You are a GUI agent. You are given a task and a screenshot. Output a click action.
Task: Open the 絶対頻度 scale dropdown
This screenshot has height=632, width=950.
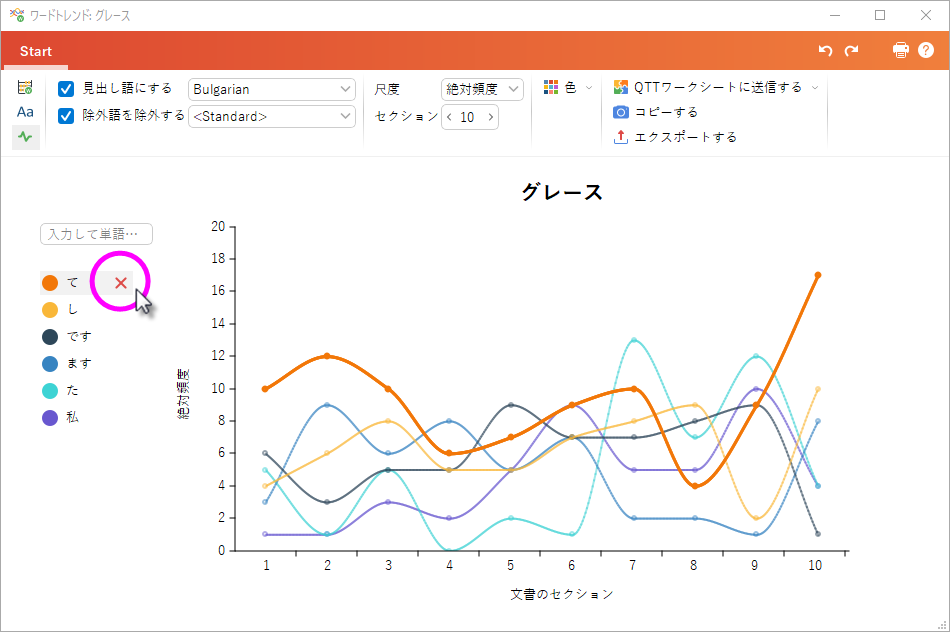click(x=483, y=90)
